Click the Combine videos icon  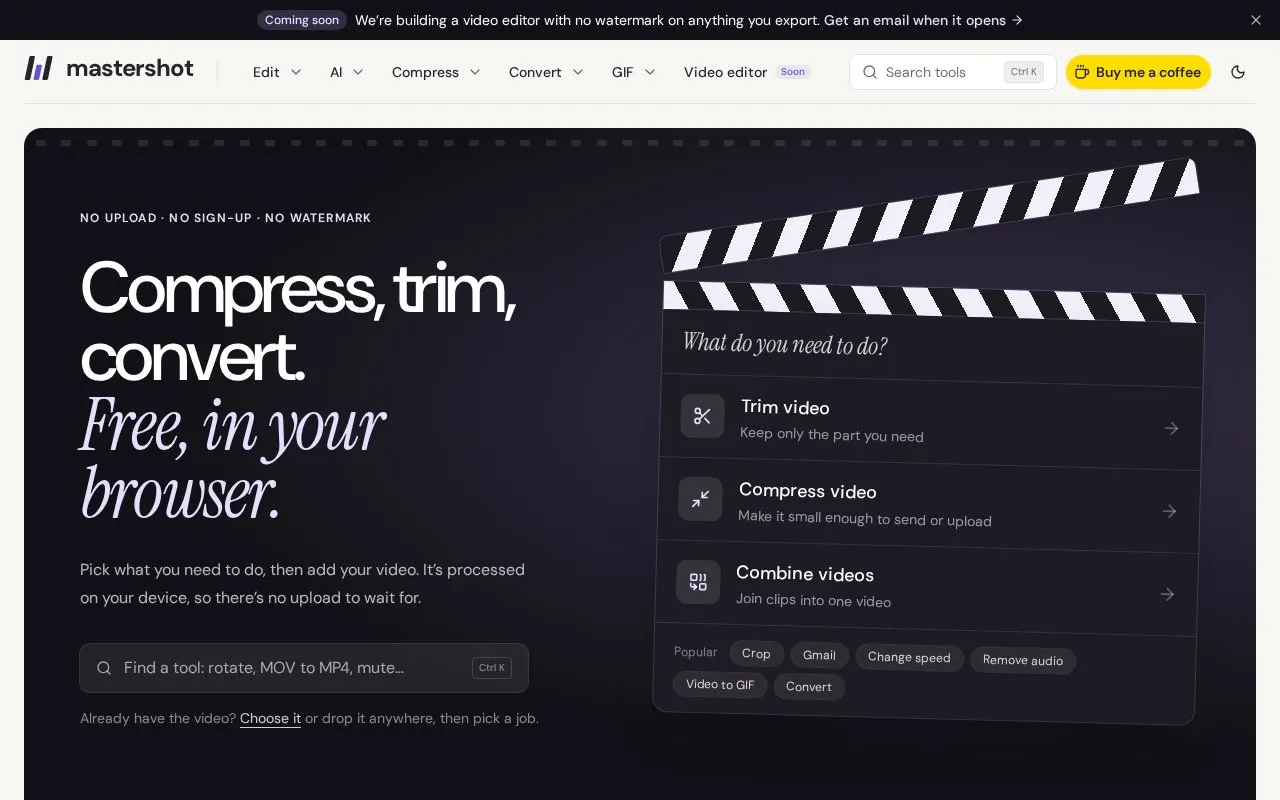click(x=698, y=582)
